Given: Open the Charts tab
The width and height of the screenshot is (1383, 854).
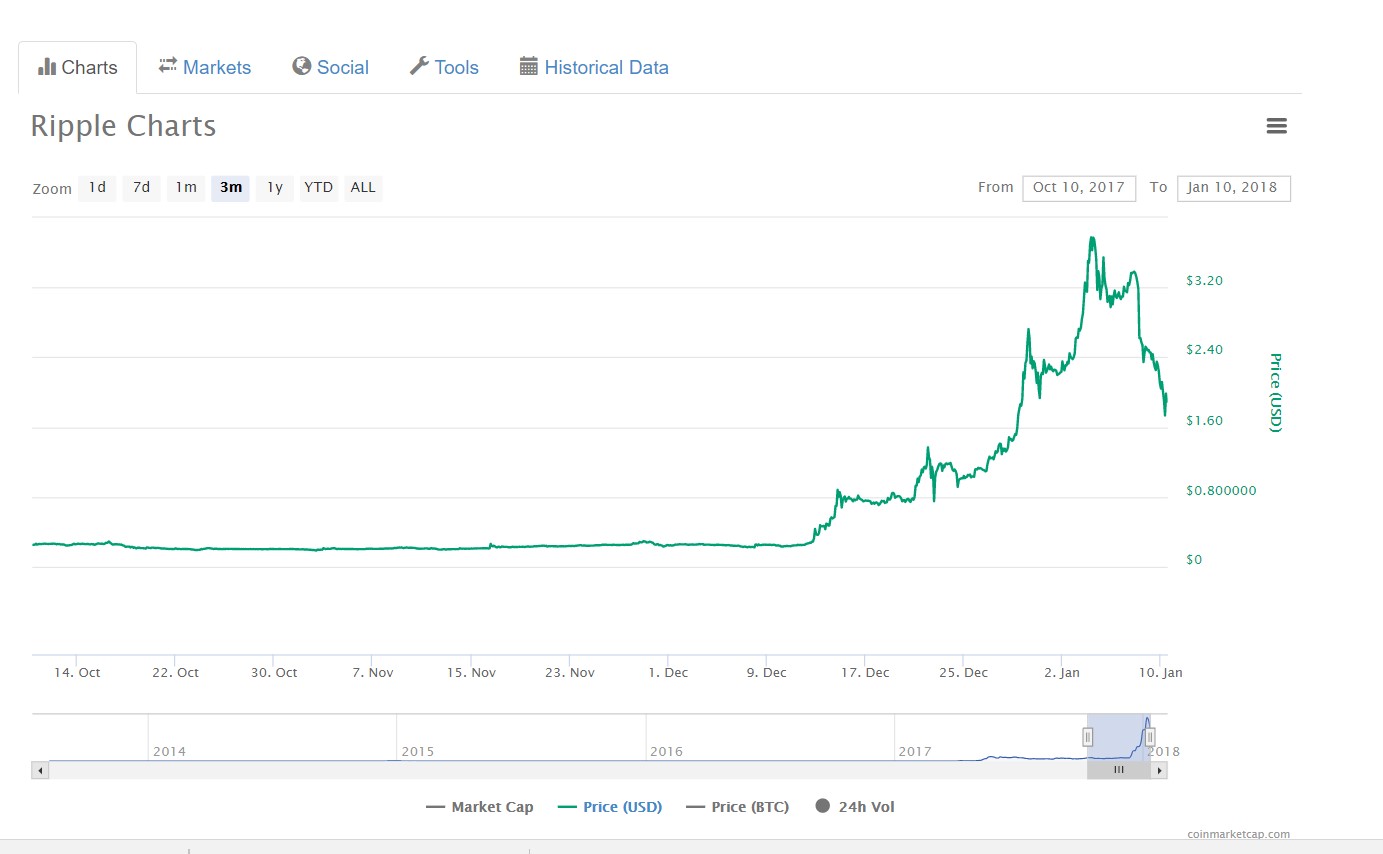Looking at the screenshot, I should coord(78,68).
